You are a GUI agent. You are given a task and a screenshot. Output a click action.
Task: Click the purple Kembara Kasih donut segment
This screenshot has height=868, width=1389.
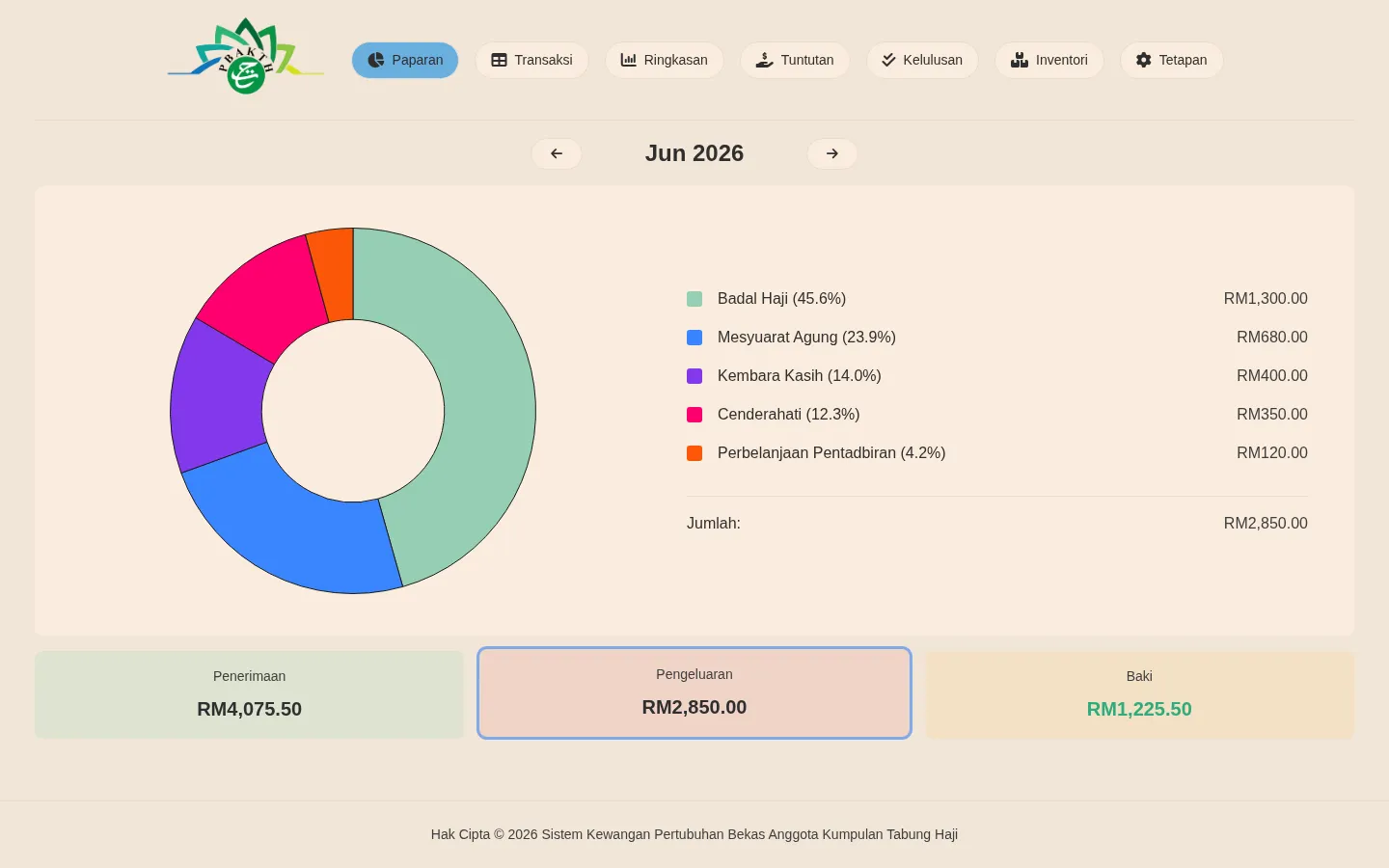point(218,395)
